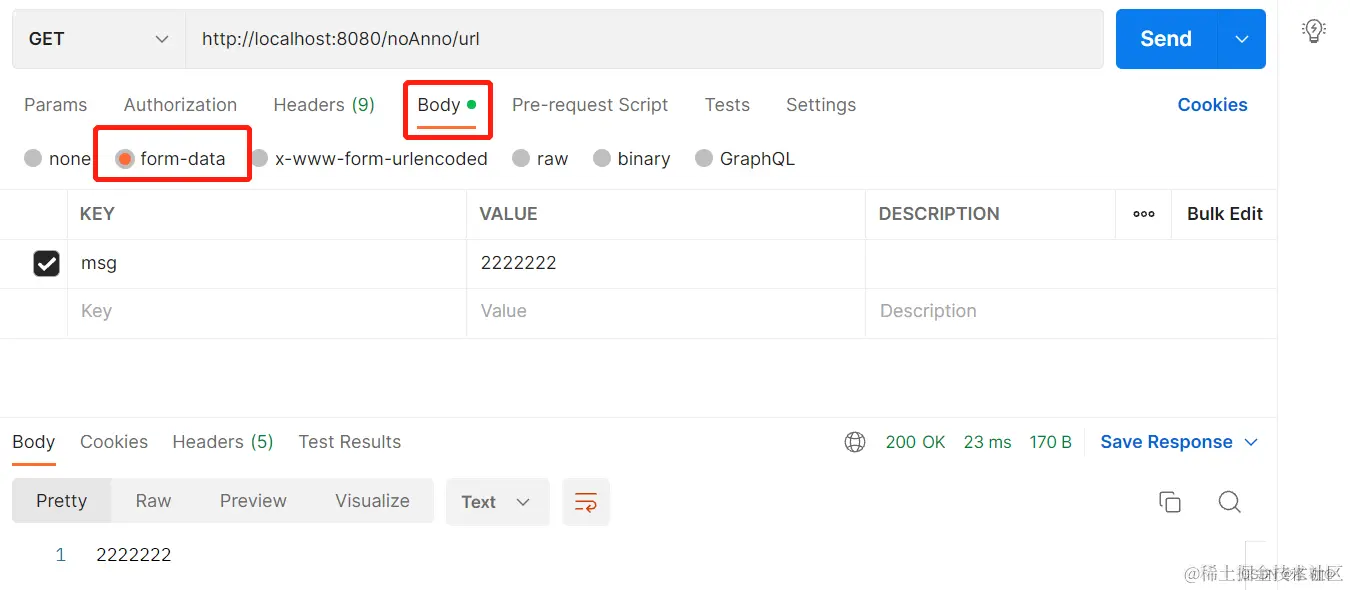
Task: Click response line 1 text 2222222
Action: [134, 555]
